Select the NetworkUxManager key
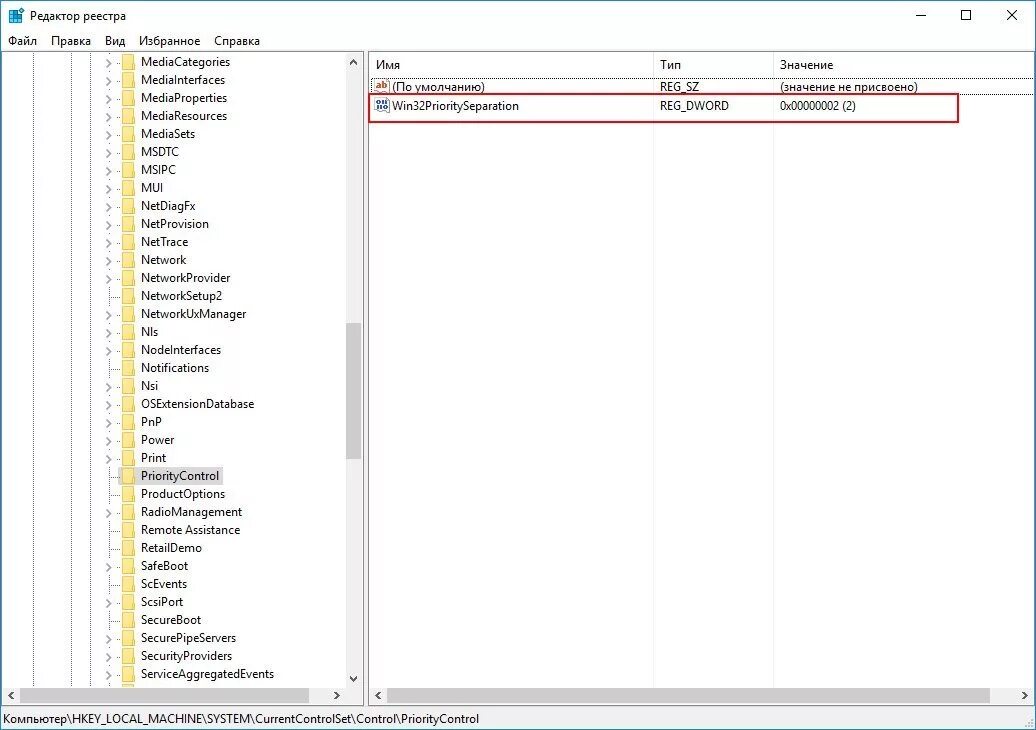The height and width of the screenshot is (730, 1036). click(x=194, y=314)
